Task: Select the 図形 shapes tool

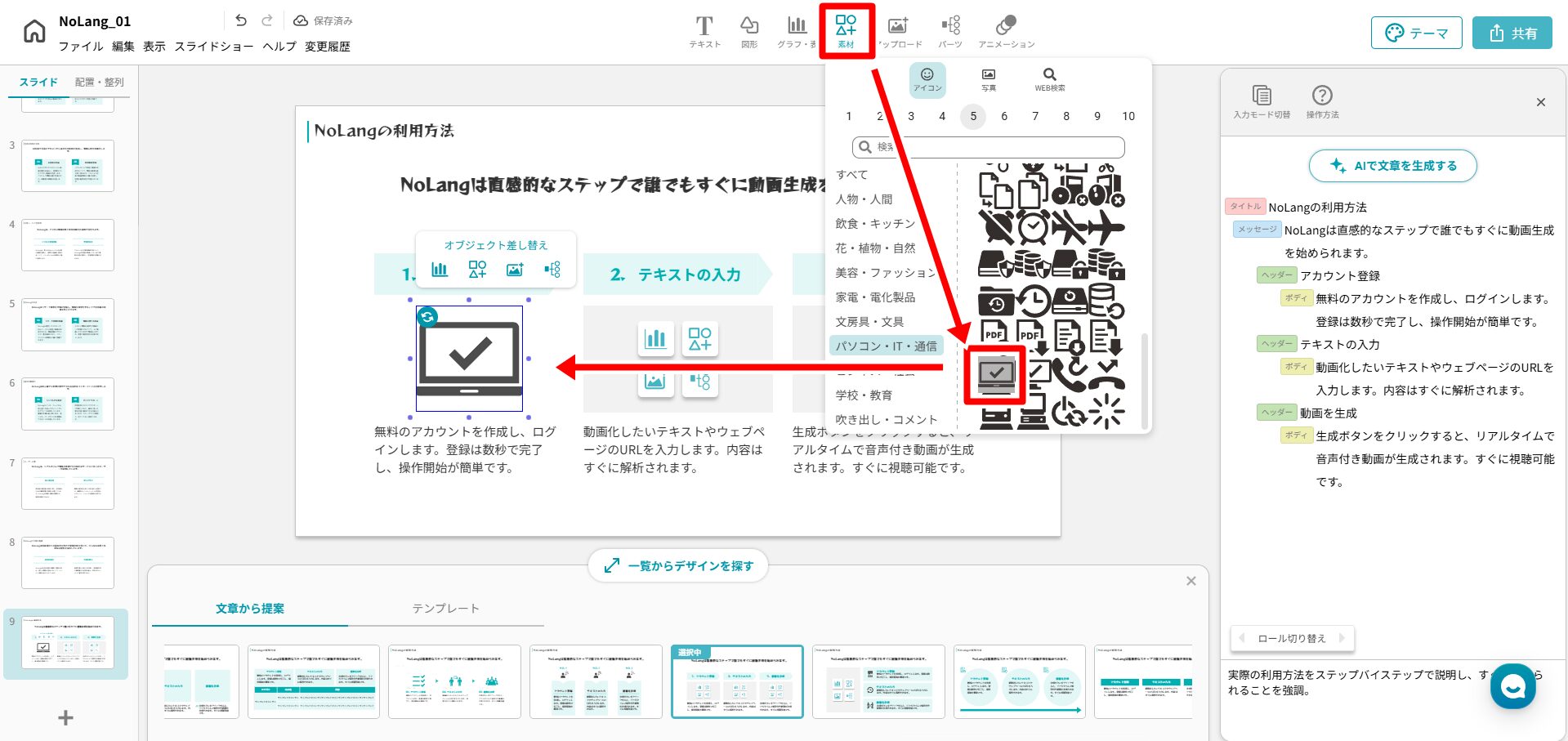Action: pyautogui.click(x=749, y=32)
